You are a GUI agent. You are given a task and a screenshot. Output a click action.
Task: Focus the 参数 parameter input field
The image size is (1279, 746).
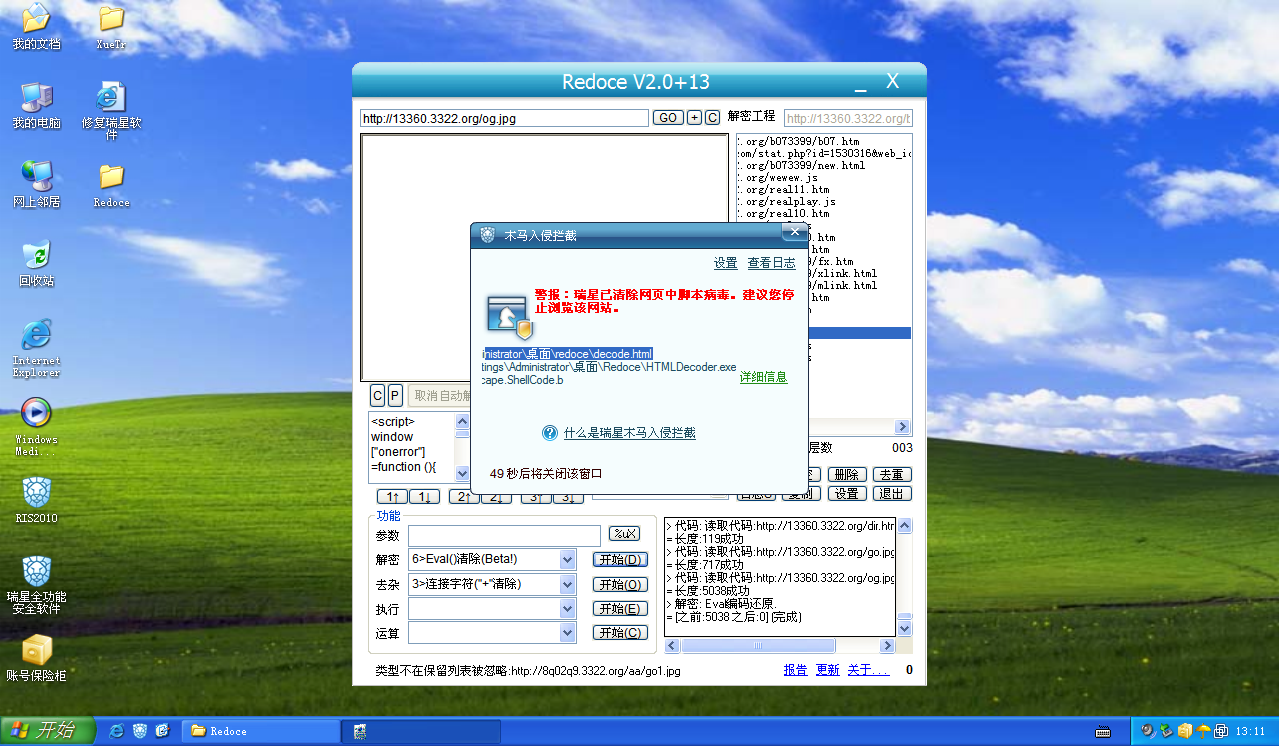coord(504,535)
